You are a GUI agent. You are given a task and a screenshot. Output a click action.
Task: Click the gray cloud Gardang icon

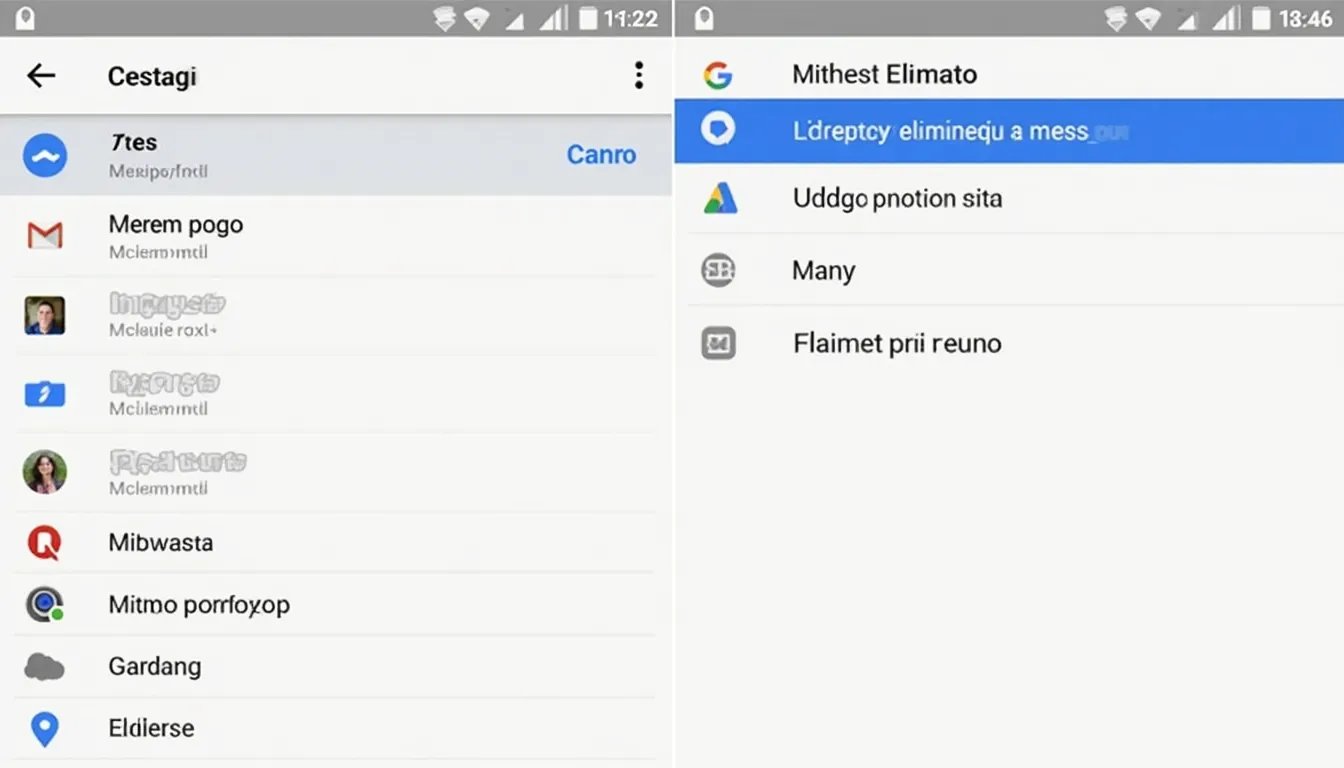tap(44, 666)
